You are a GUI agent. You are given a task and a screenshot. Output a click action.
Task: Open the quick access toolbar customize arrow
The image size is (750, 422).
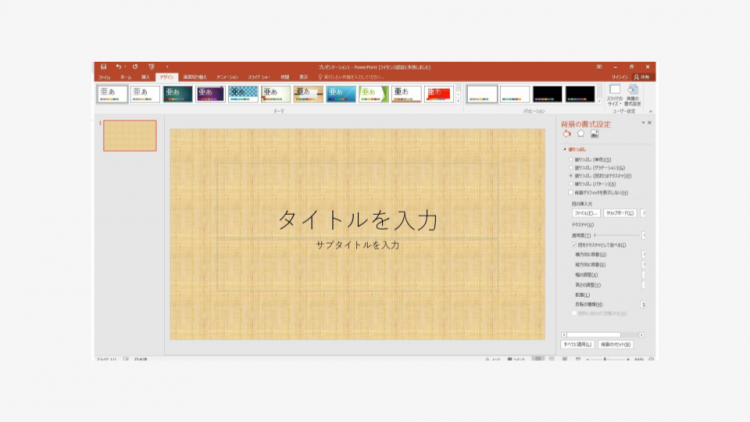click(x=167, y=67)
